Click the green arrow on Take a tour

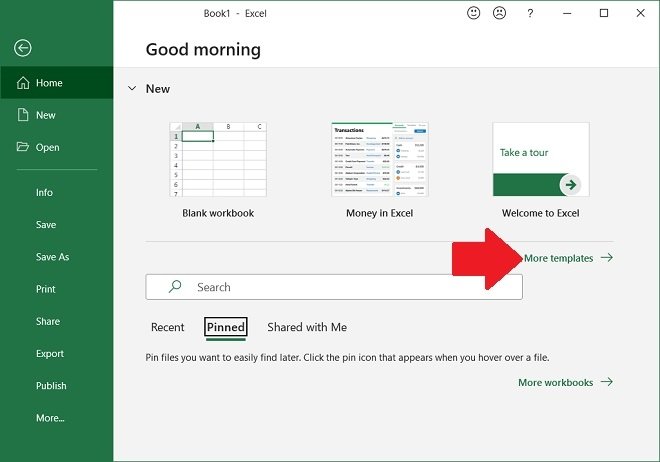coord(570,185)
